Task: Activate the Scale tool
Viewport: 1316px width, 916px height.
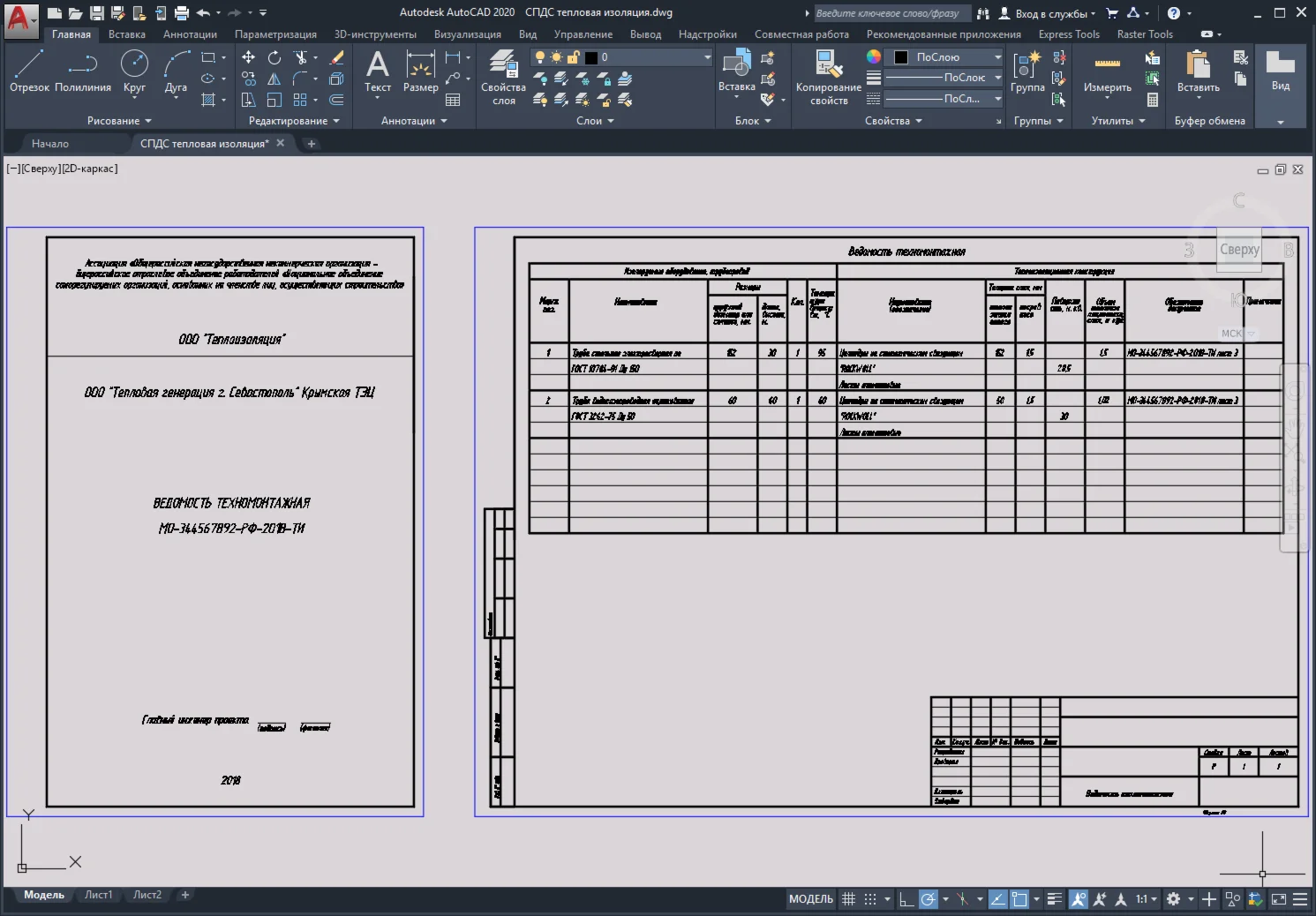Action: click(274, 100)
